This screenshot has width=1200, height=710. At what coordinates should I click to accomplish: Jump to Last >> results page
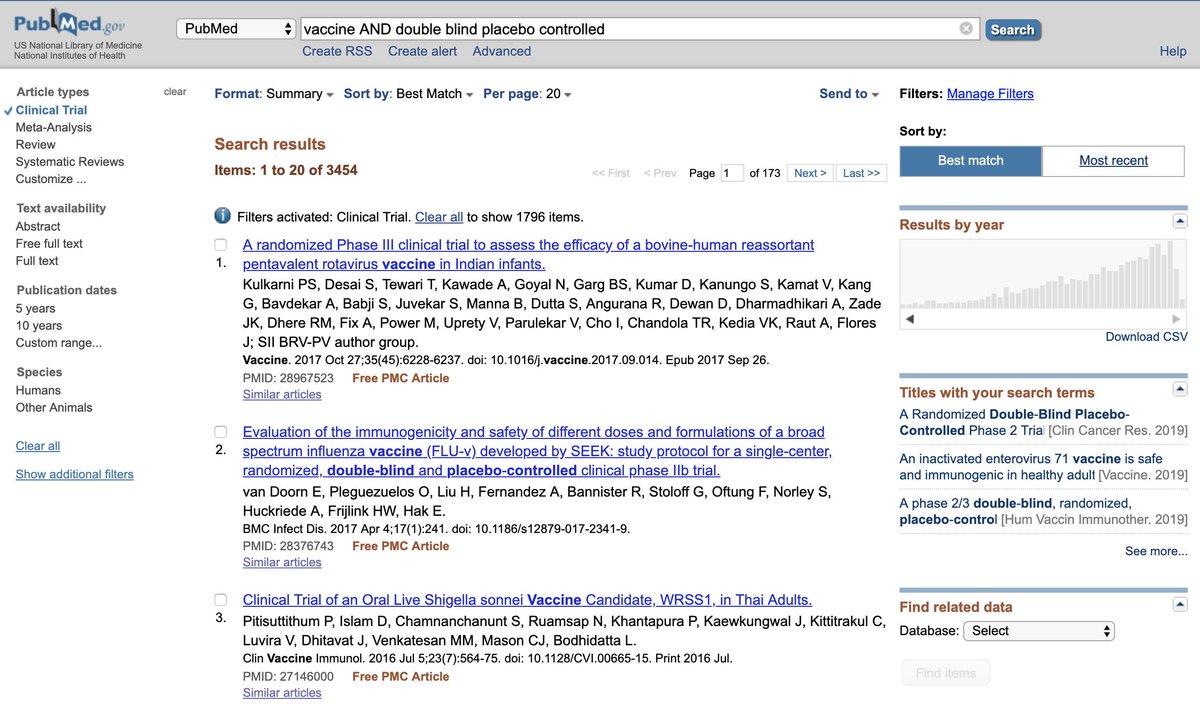point(861,173)
